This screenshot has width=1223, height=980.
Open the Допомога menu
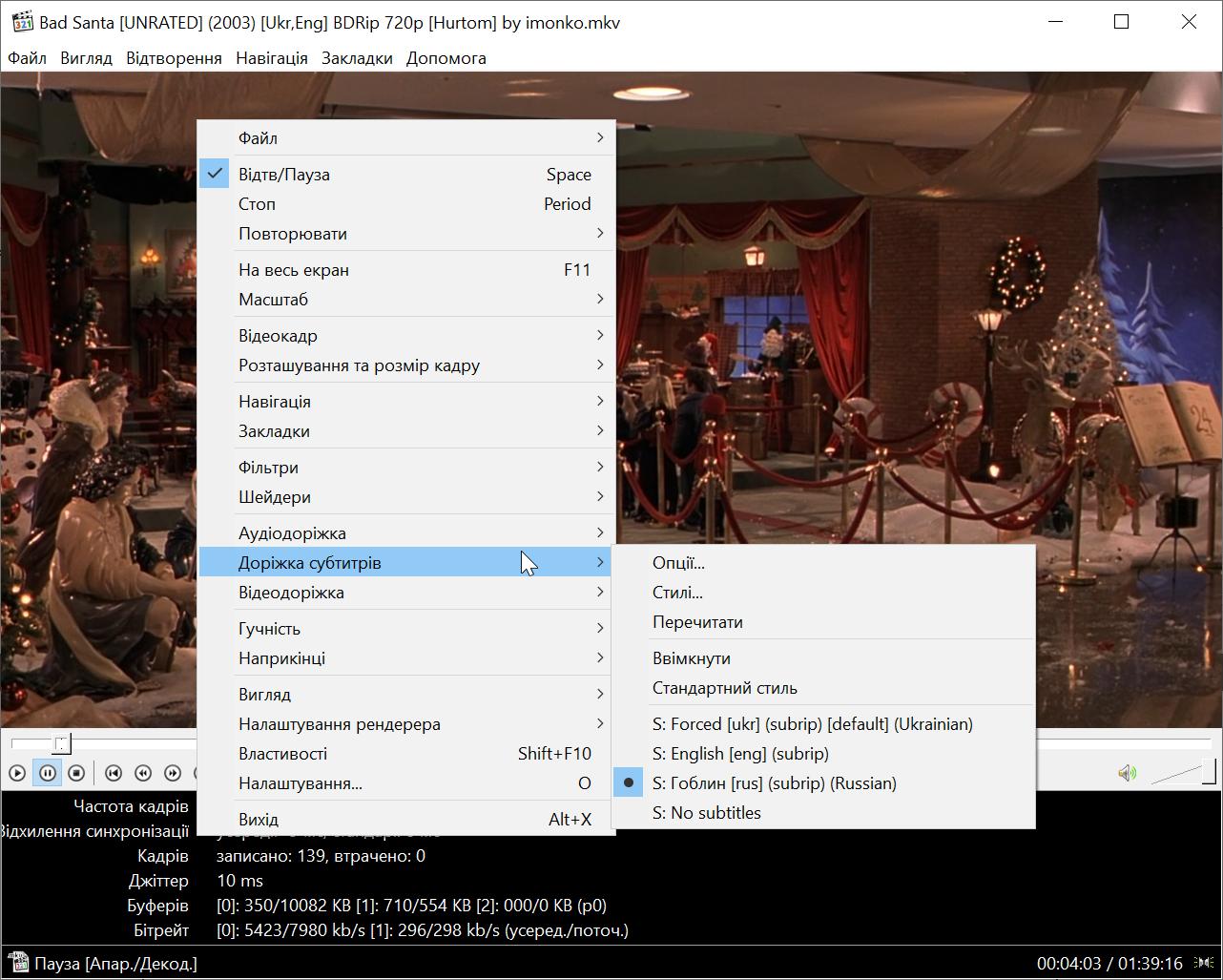pyautogui.click(x=446, y=58)
